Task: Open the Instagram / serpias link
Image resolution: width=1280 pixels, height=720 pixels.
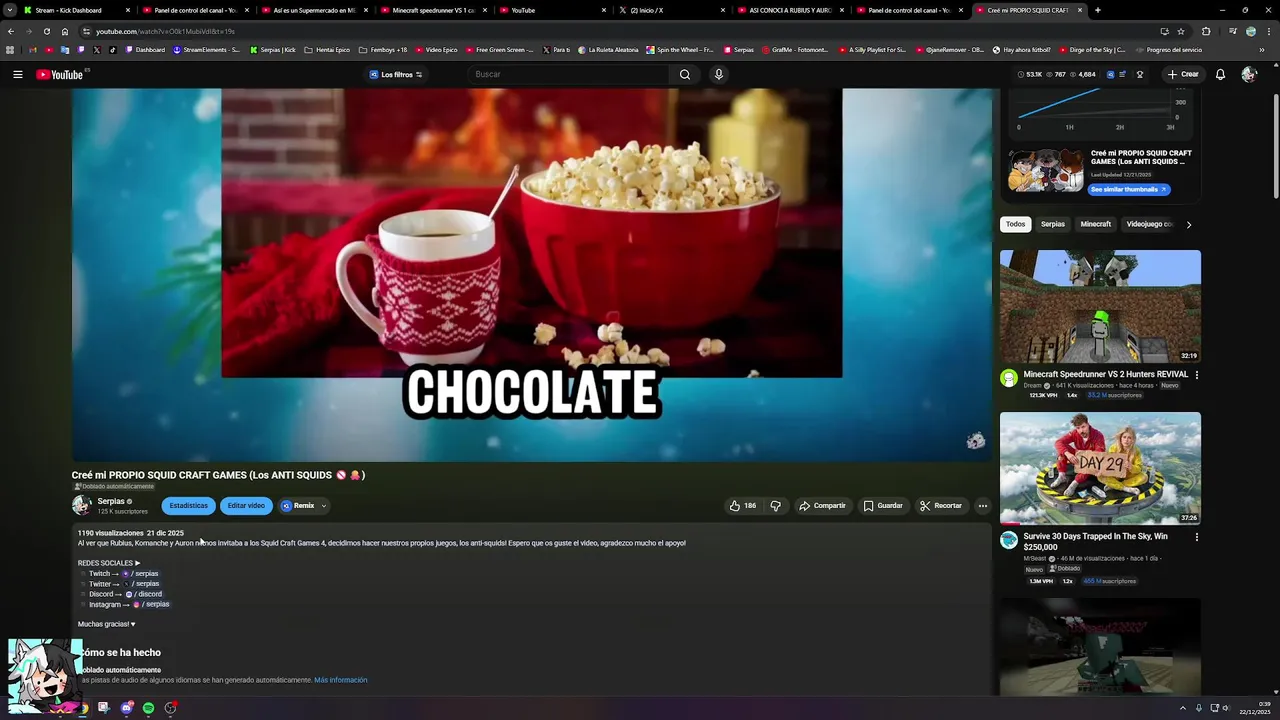Action: tap(152, 604)
